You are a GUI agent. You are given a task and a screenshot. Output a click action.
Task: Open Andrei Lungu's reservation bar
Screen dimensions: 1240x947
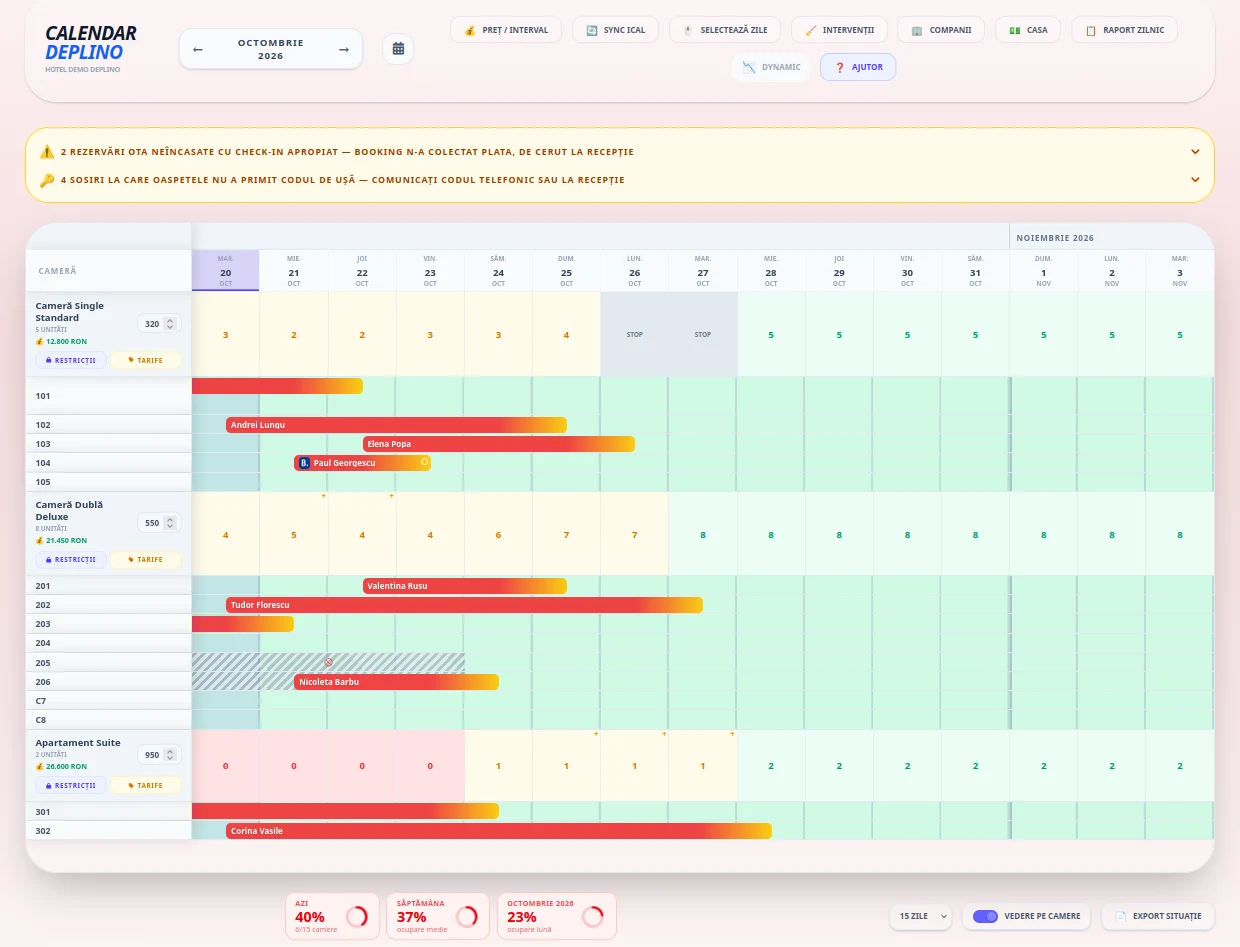pyautogui.click(x=396, y=425)
